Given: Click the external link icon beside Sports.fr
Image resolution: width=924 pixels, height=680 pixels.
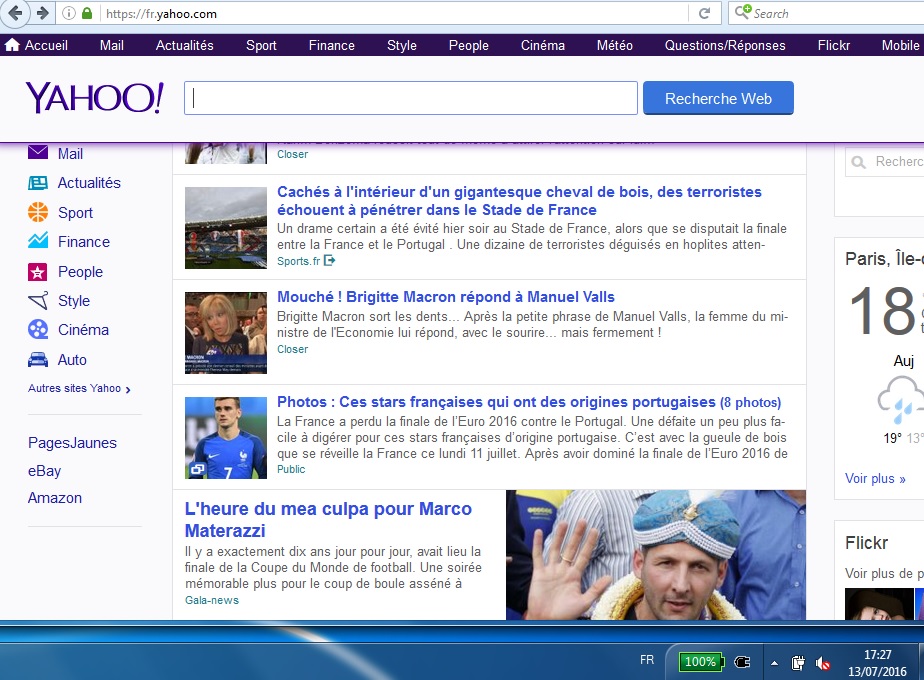Looking at the screenshot, I should (329, 260).
